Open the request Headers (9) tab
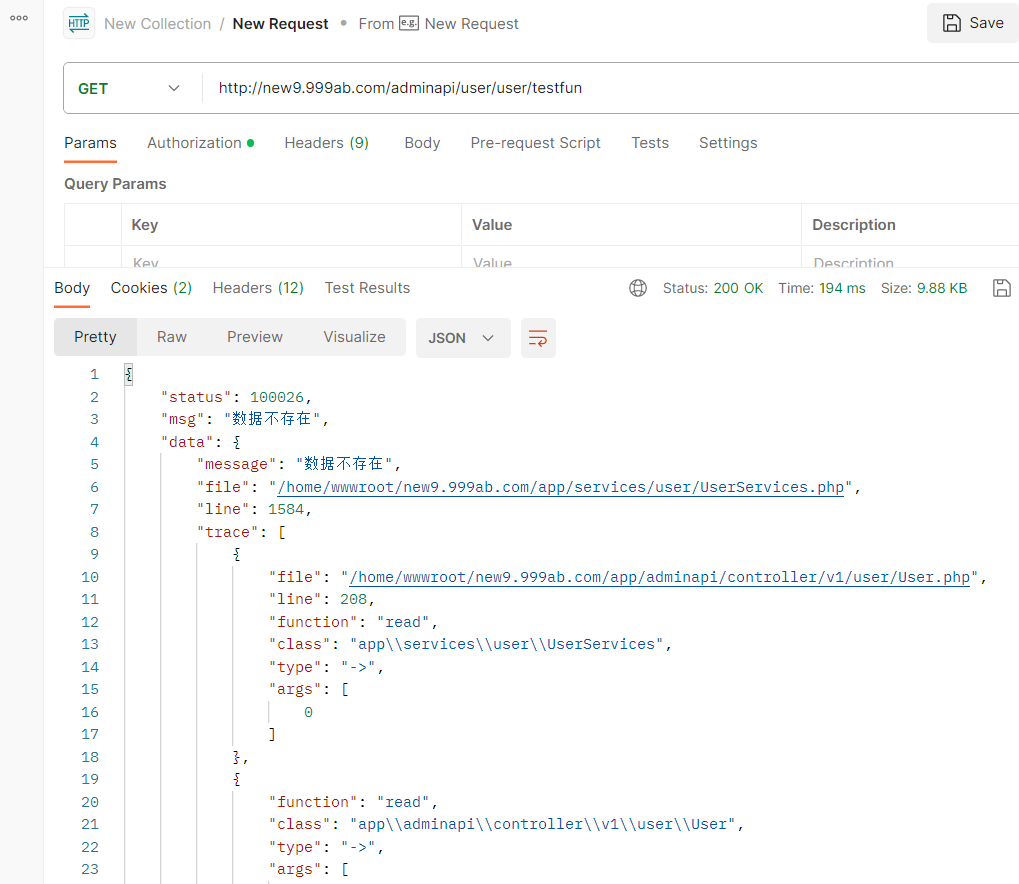This screenshot has width=1019, height=884. pyautogui.click(x=326, y=143)
